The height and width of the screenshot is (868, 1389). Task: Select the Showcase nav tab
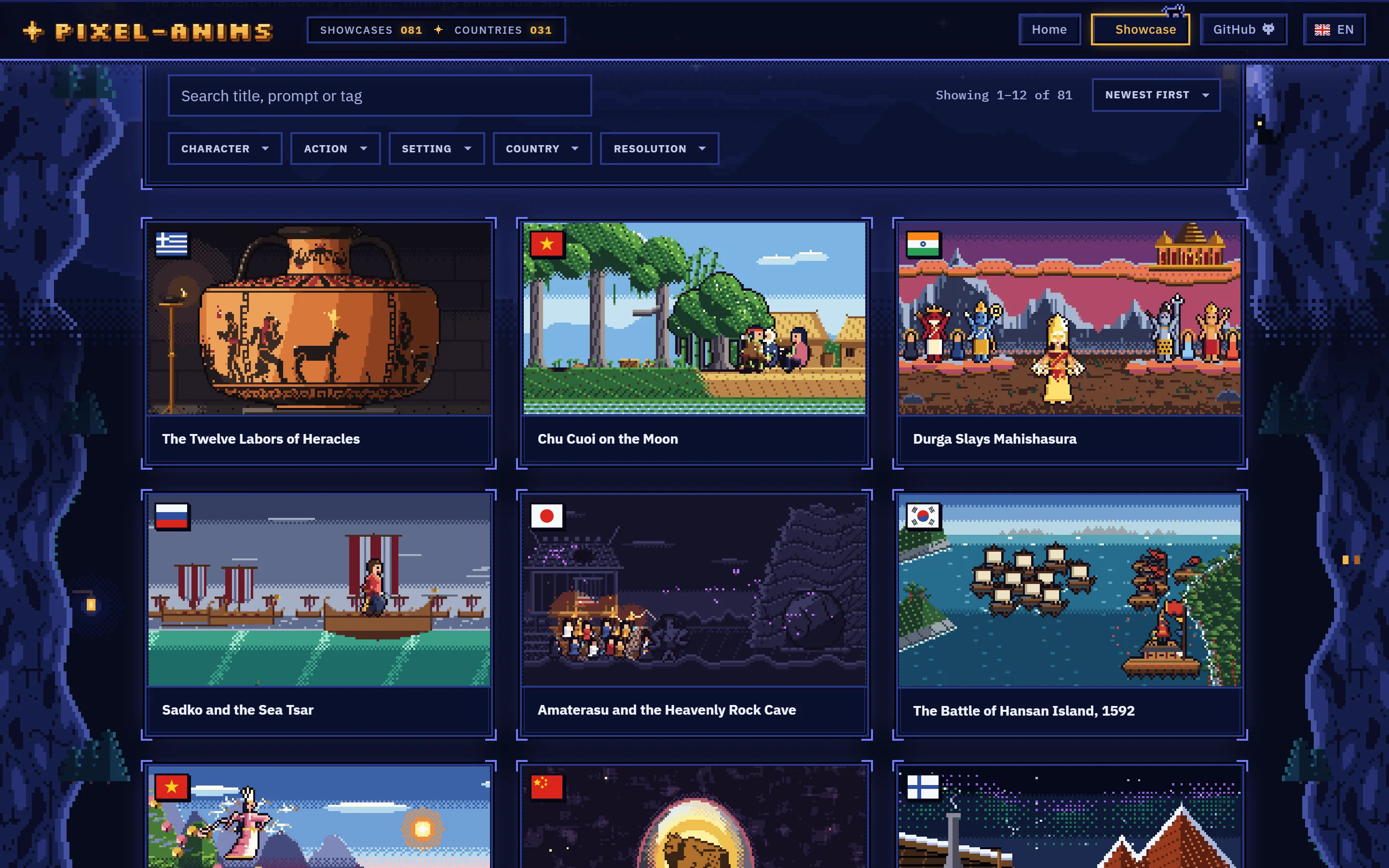pos(1140,30)
